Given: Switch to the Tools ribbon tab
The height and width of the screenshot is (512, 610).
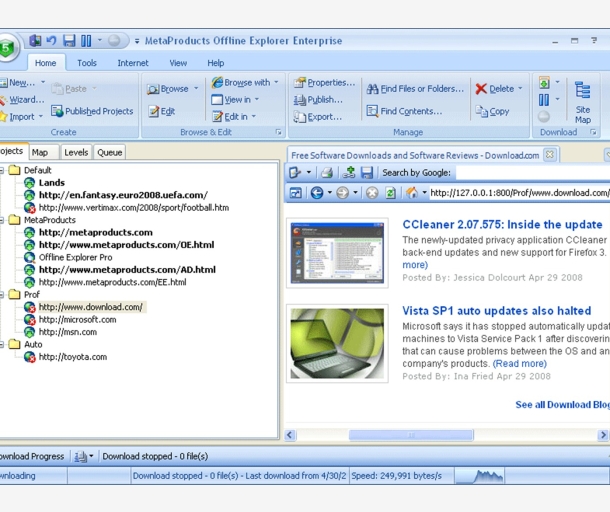Looking at the screenshot, I should [87, 63].
